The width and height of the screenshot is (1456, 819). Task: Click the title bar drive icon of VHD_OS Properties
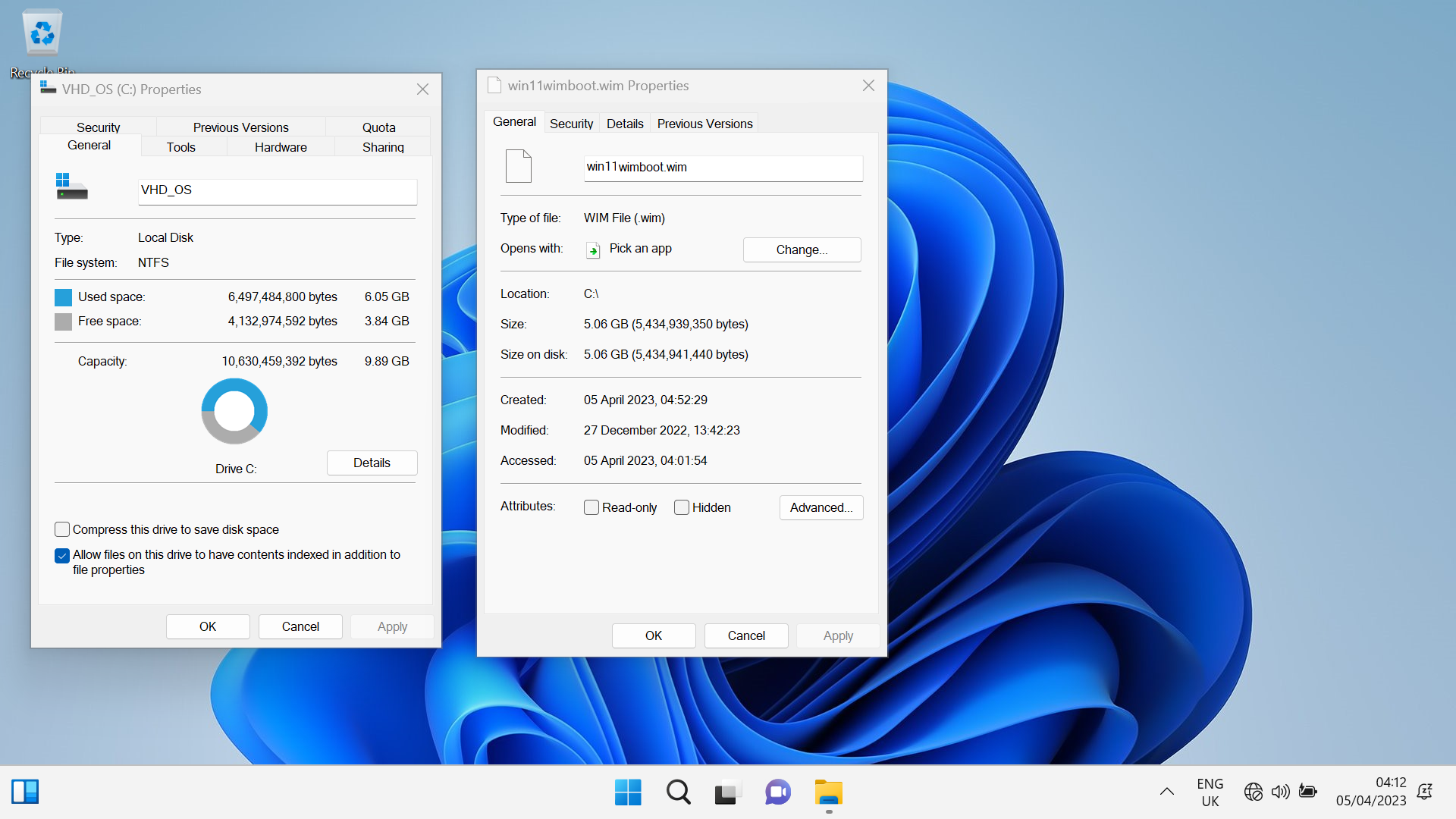(48, 89)
